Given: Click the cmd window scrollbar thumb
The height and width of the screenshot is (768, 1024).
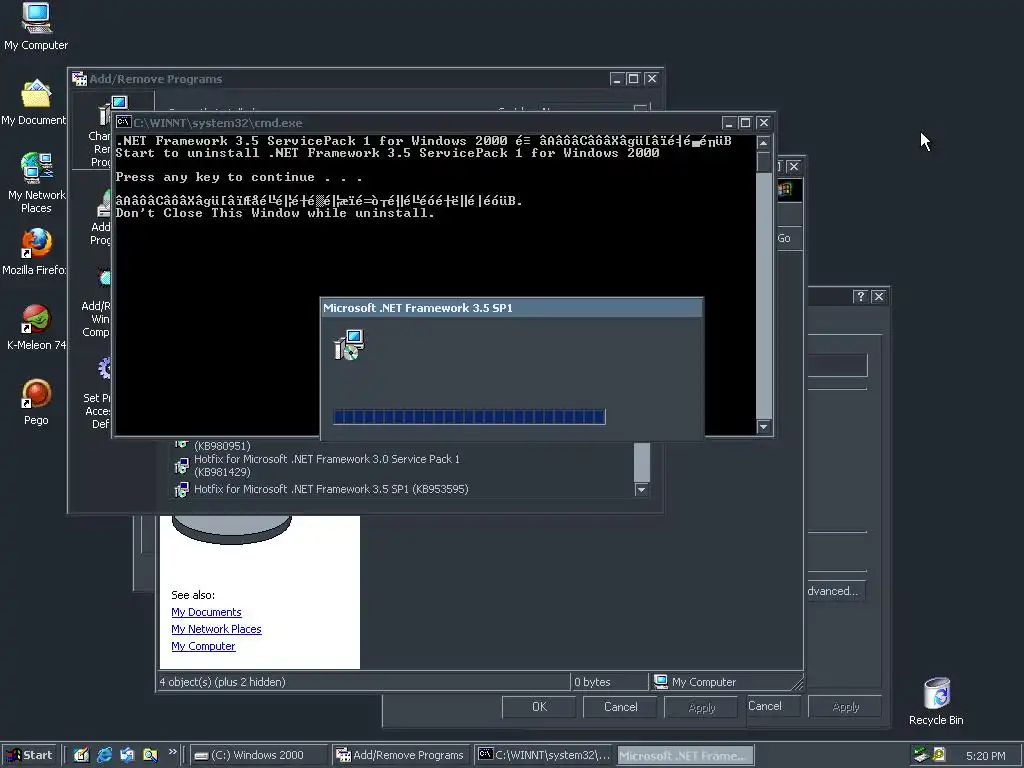Looking at the screenshot, I should (x=763, y=162).
